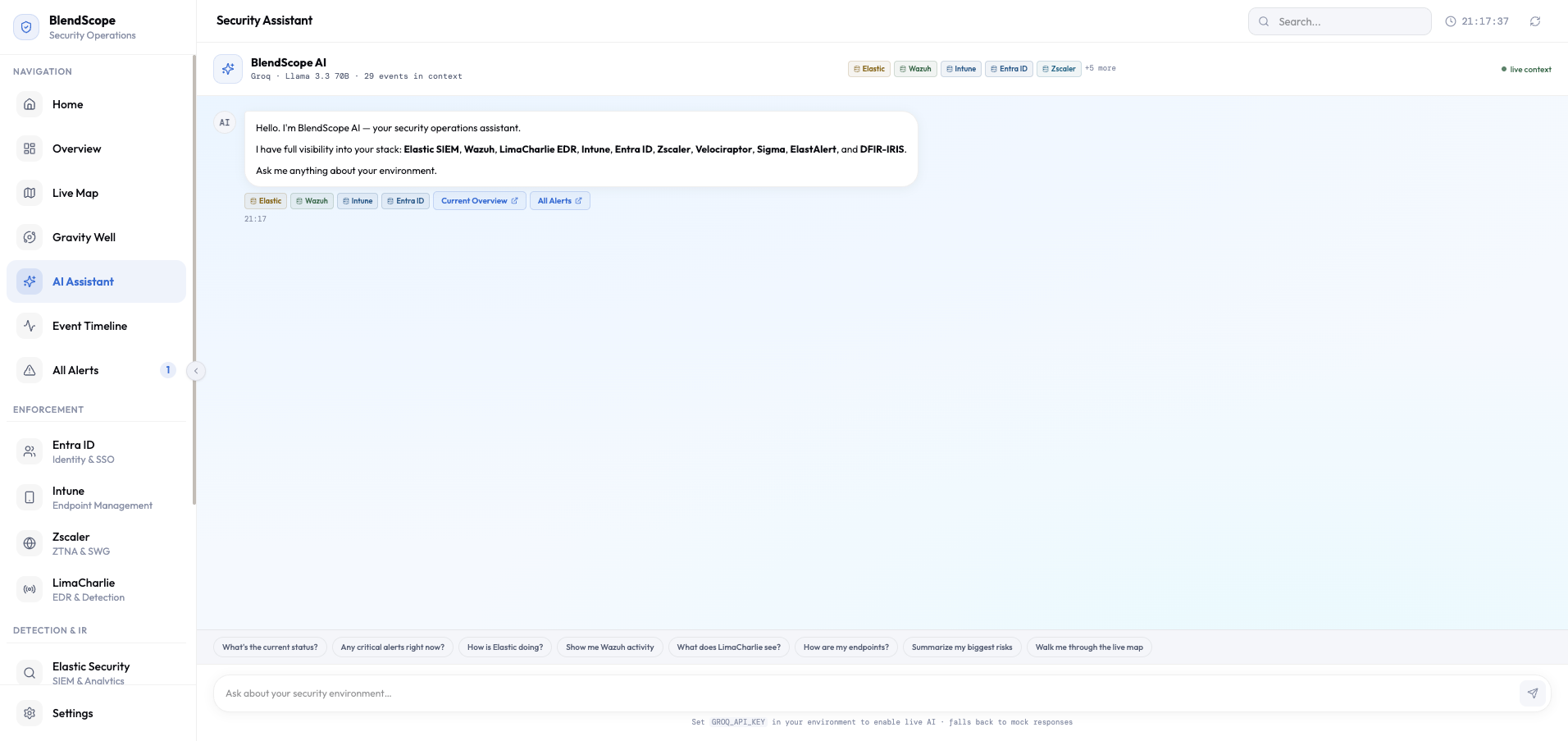Click the Settings gear icon

coord(30,713)
